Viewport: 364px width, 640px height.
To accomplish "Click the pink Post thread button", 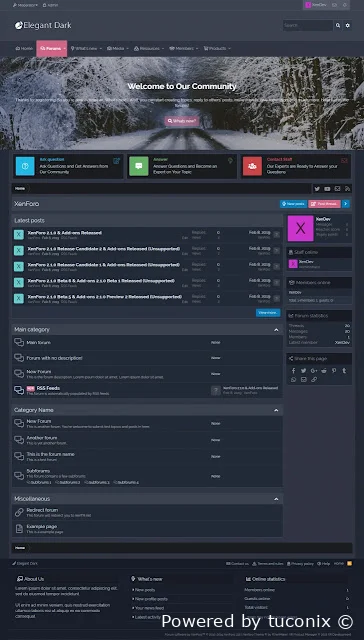I will [x=324, y=204].
